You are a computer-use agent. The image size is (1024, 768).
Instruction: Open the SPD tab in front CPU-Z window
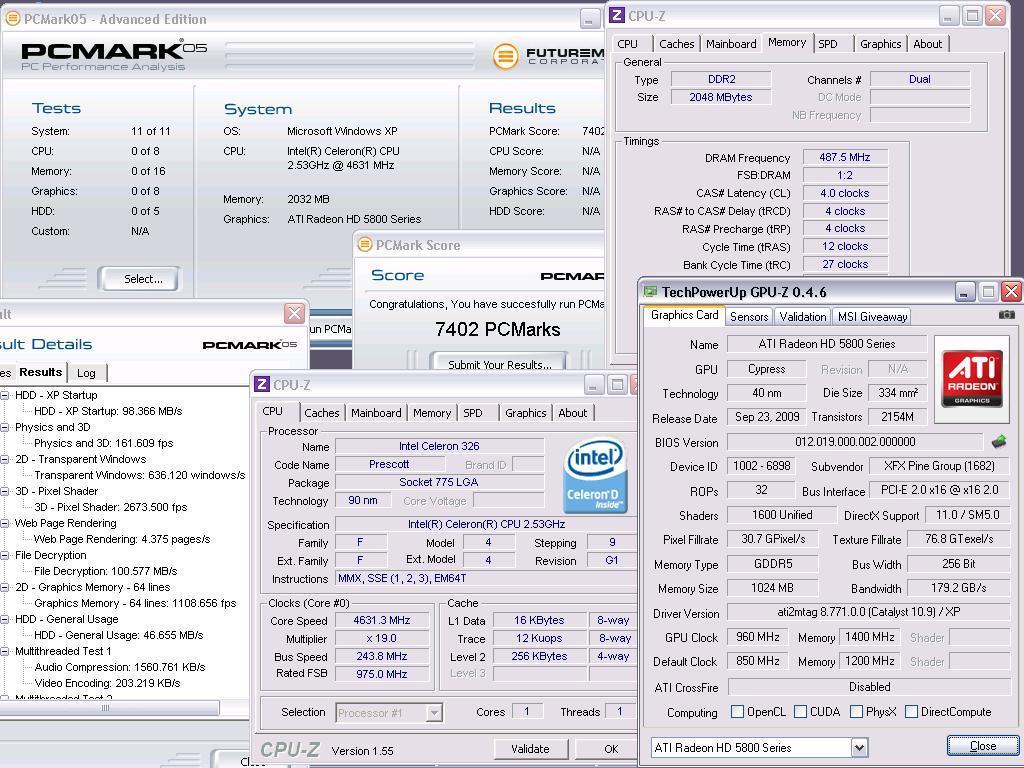point(473,413)
